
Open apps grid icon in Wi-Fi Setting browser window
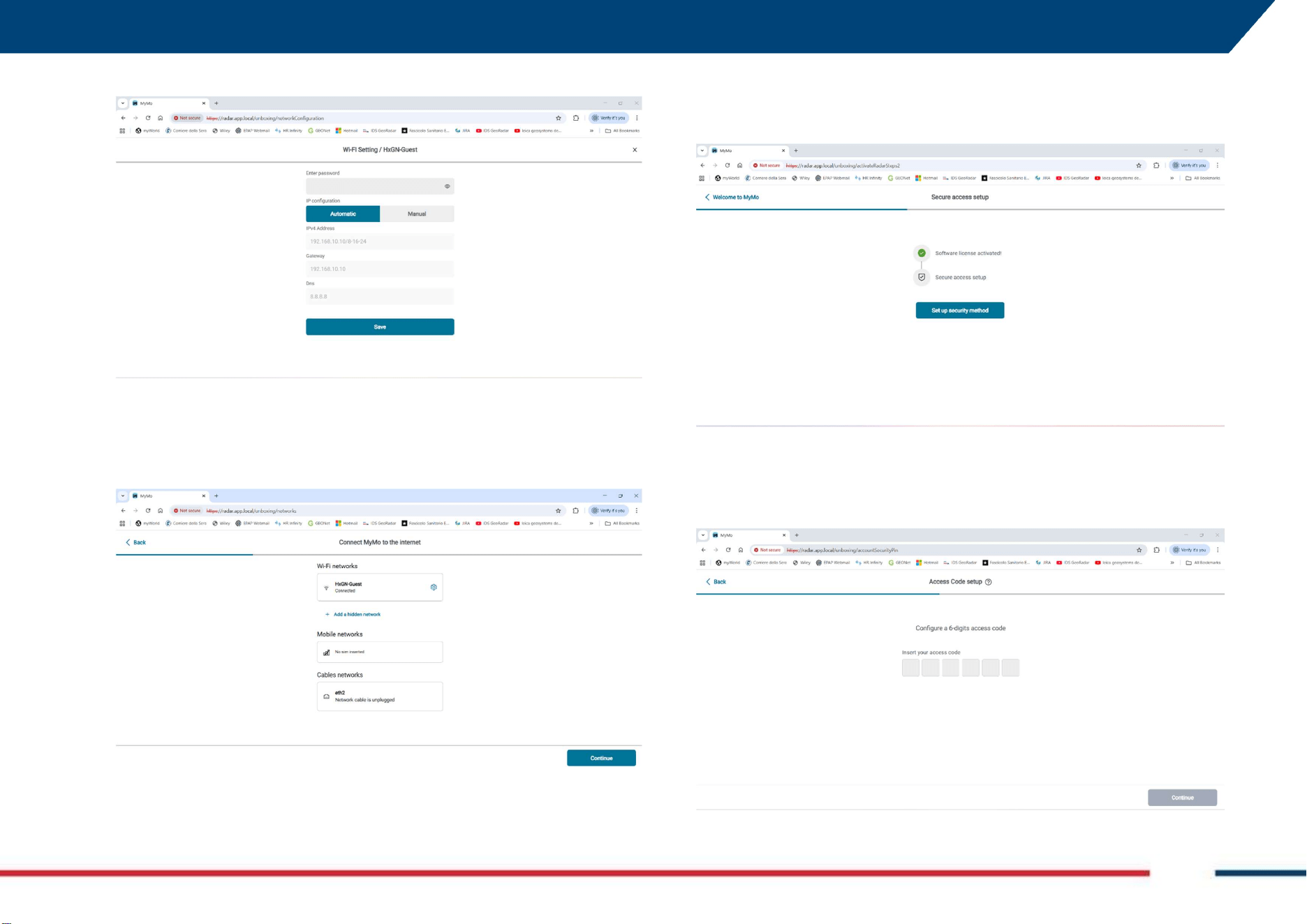point(122,131)
